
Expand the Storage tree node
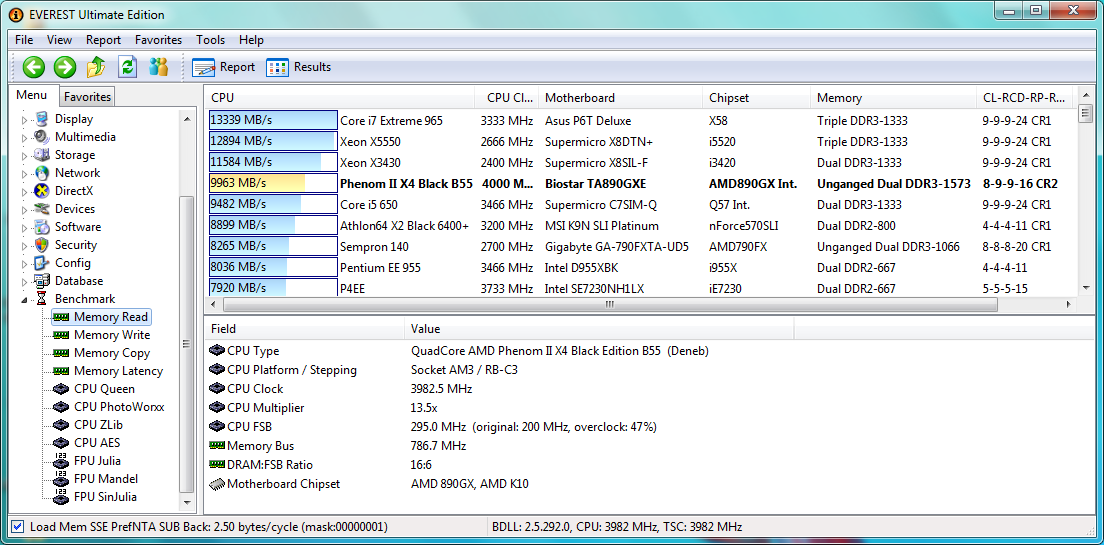point(25,156)
